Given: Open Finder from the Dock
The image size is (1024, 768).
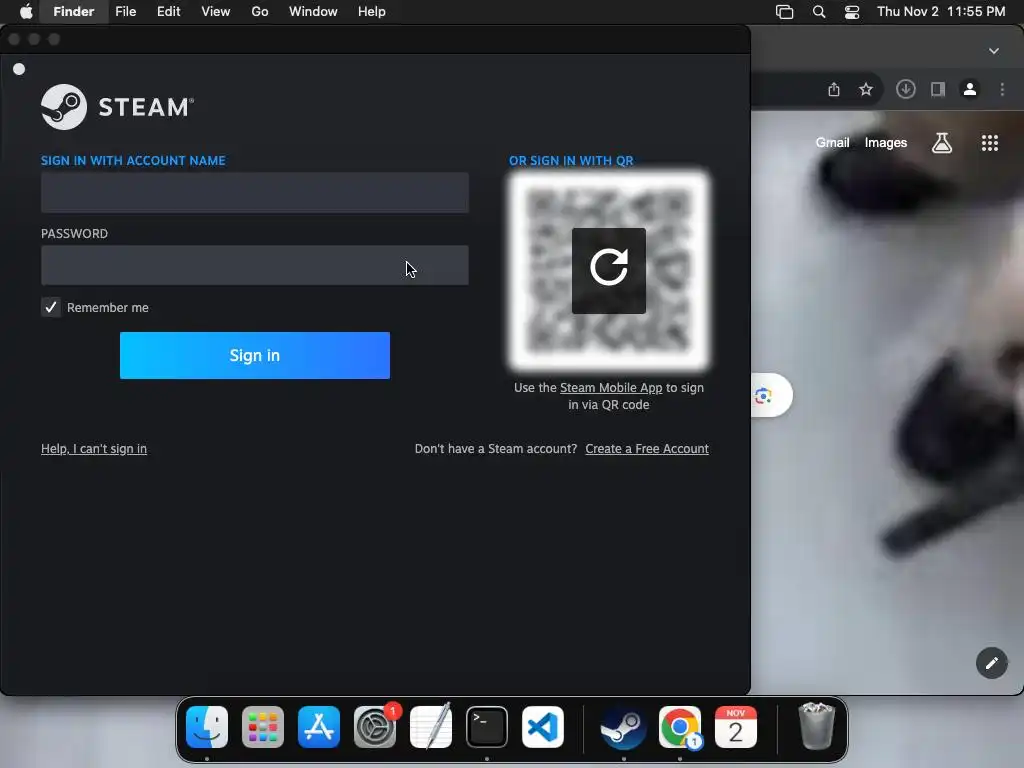Looking at the screenshot, I should (207, 727).
